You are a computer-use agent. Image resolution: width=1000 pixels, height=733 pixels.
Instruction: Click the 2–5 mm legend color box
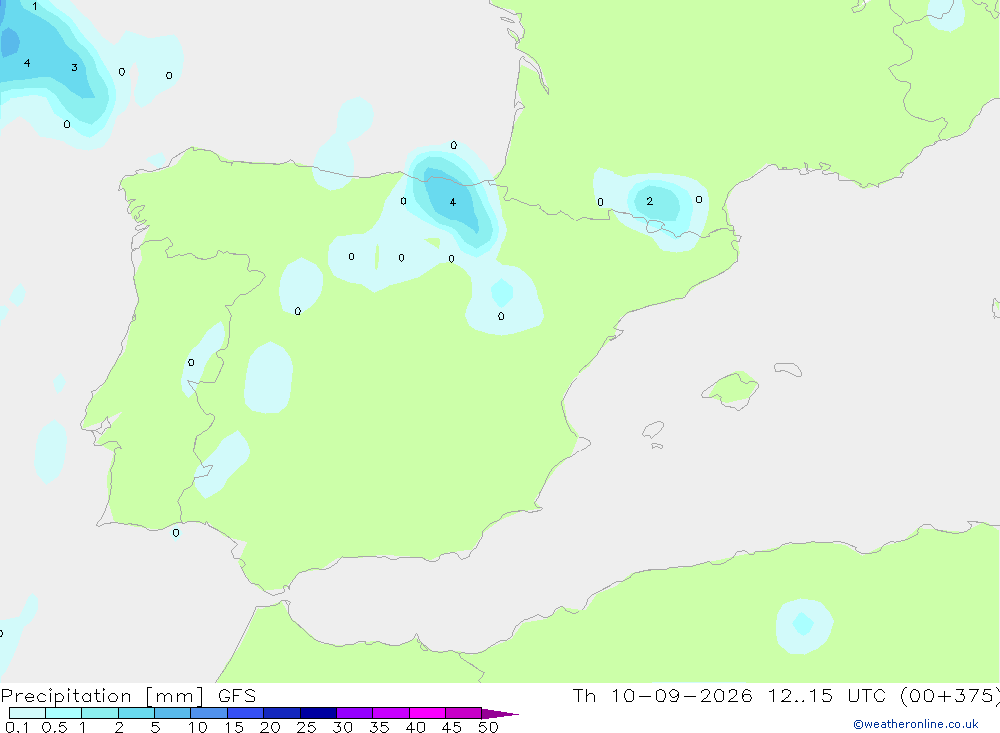[136, 713]
